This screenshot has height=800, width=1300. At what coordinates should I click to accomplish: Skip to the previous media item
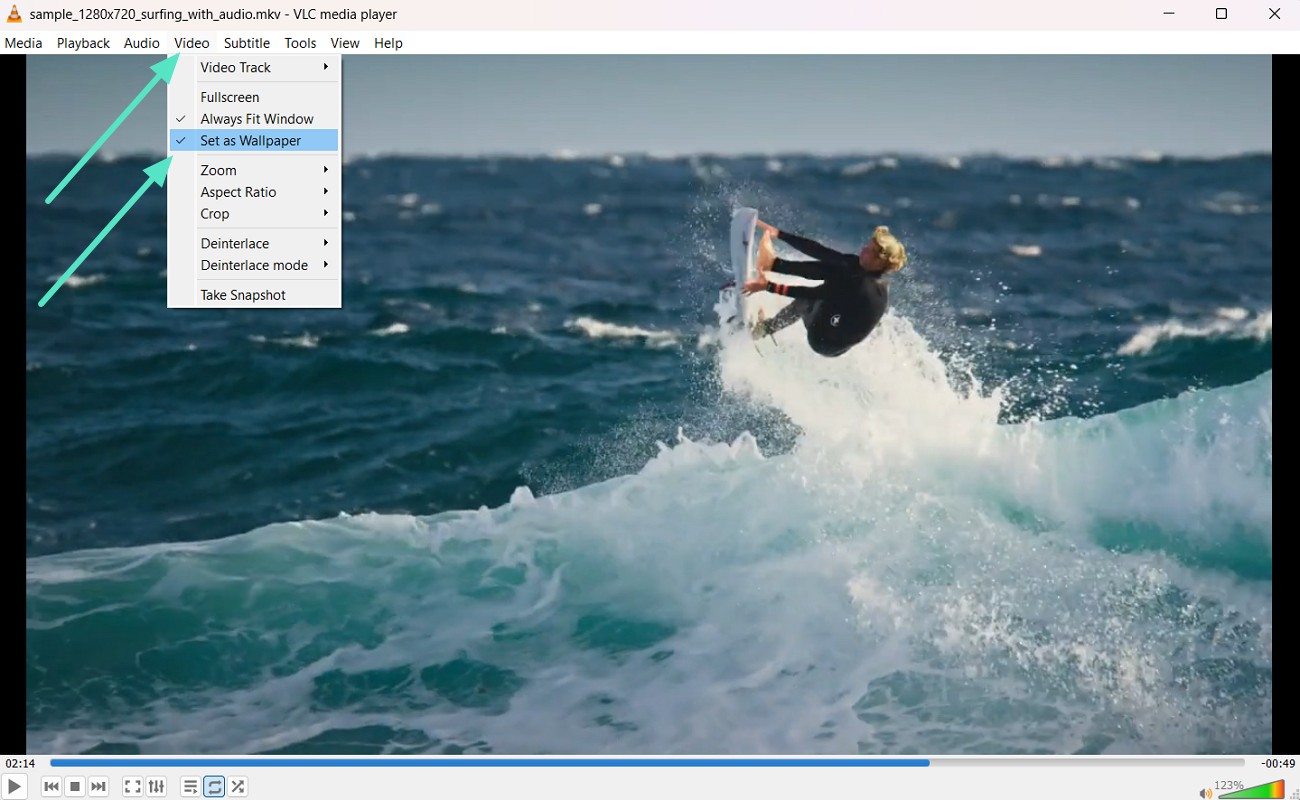(x=51, y=787)
